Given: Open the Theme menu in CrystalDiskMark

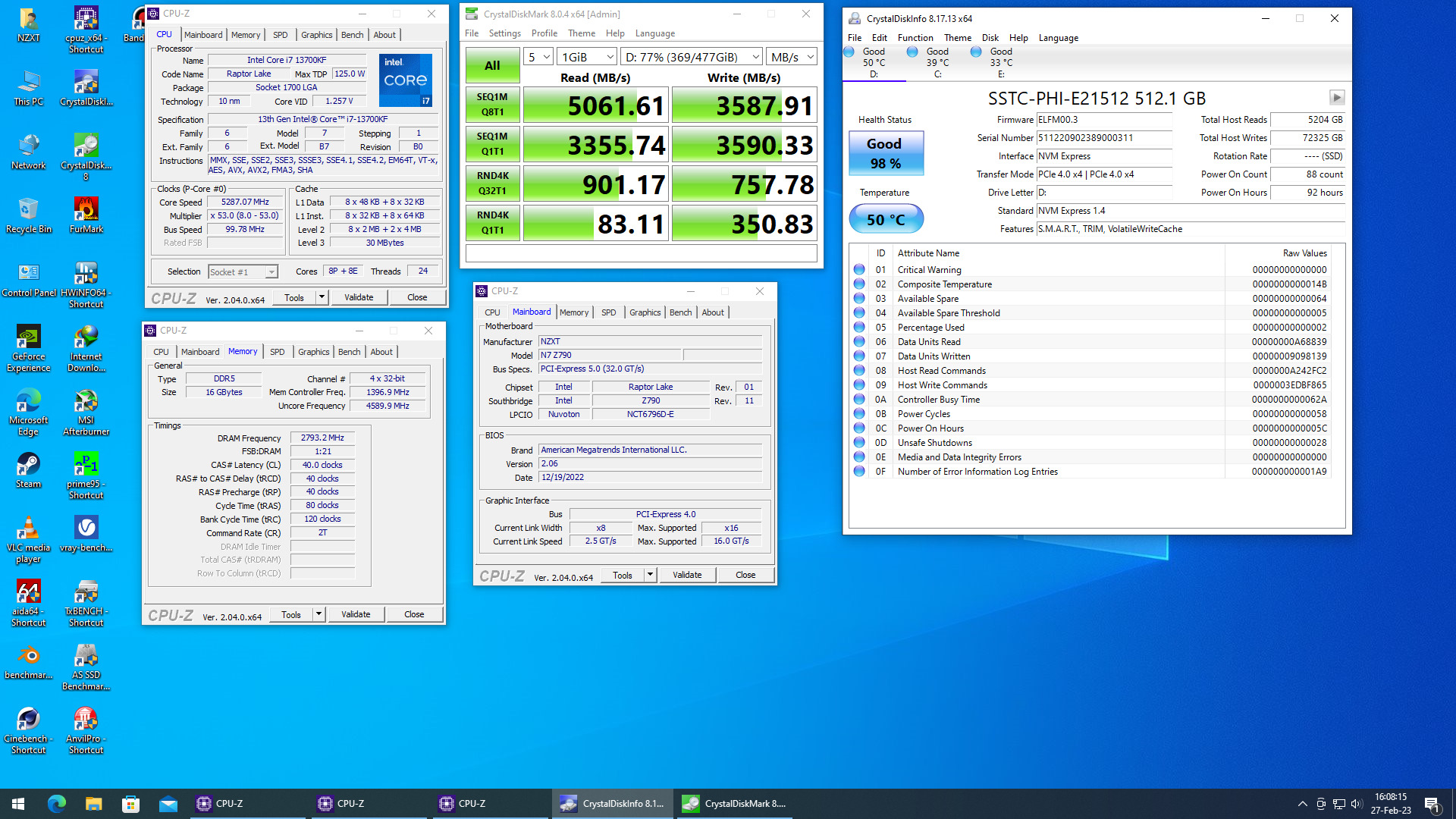Looking at the screenshot, I should click(581, 33).
